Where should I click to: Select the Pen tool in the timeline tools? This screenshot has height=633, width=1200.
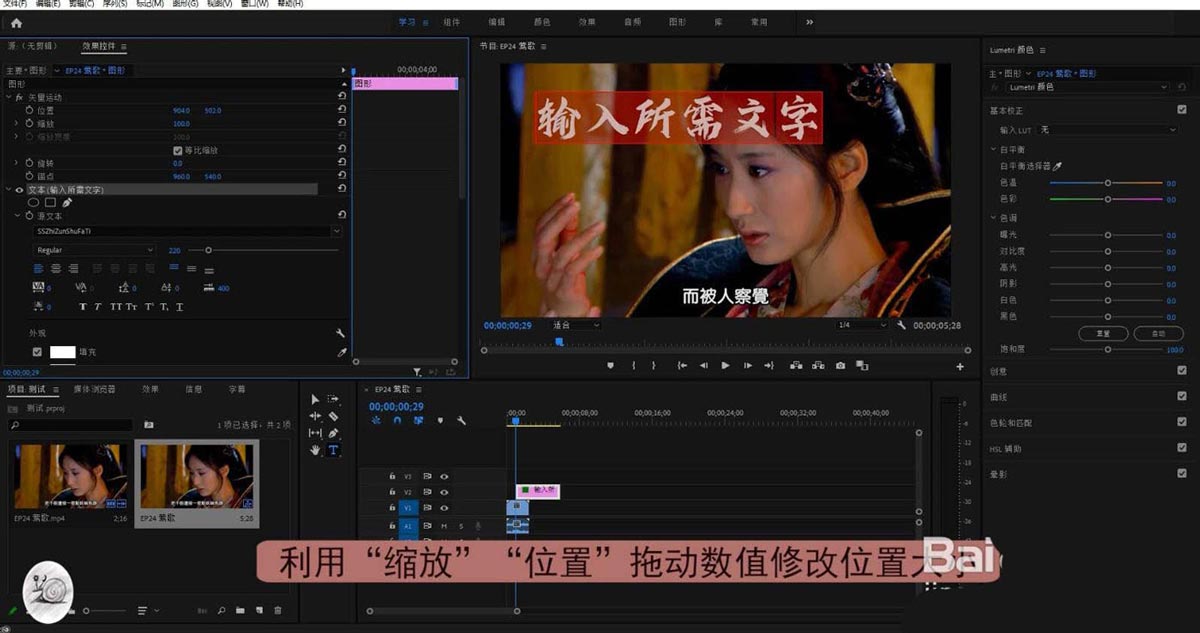[334, 433]
